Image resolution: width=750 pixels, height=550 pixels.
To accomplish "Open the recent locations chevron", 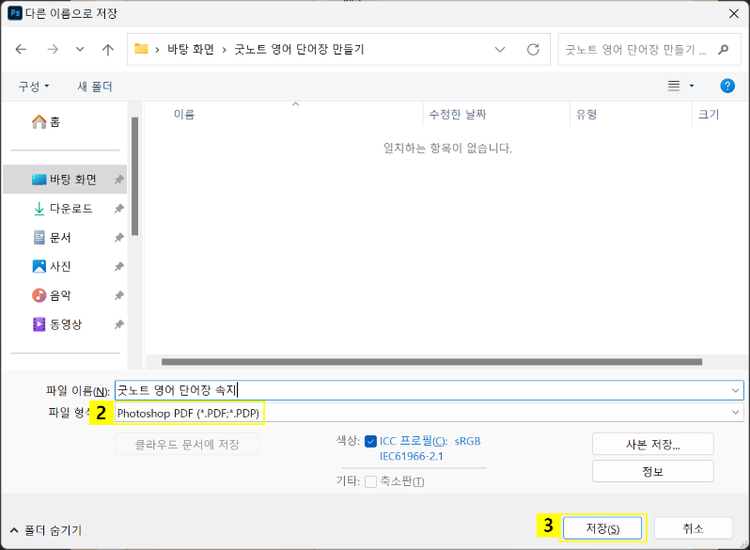I will [80, 49].
